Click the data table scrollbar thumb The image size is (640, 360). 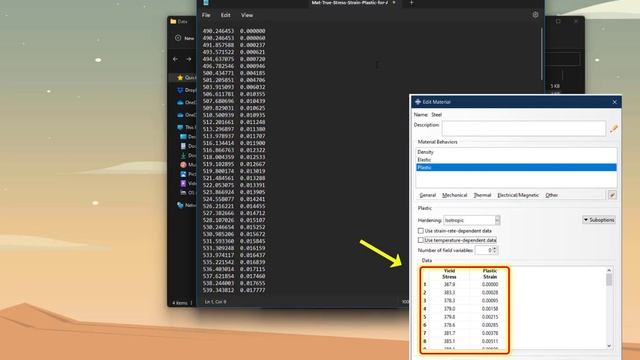click(x=609, y=280)
